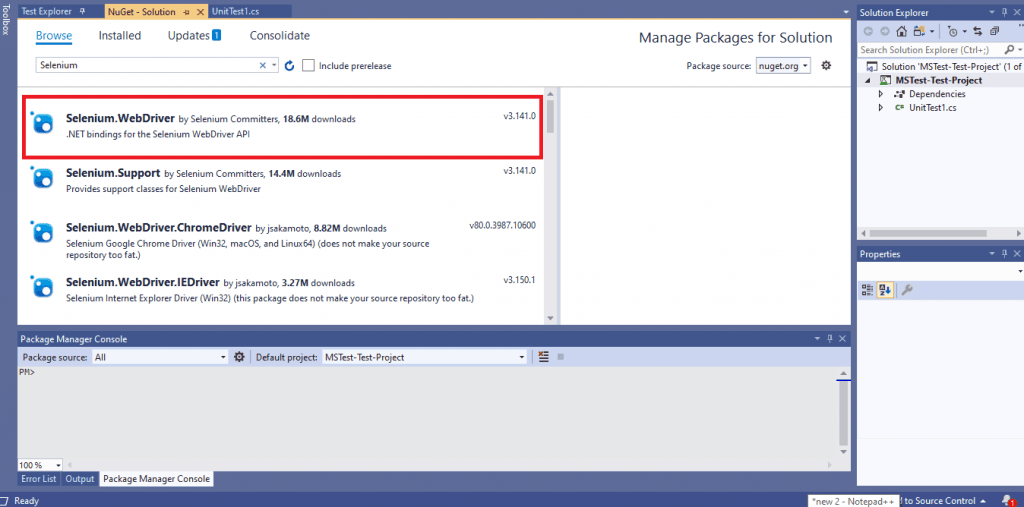
Task: Click the stop command square icon in console
Action: tap(560, 357)
